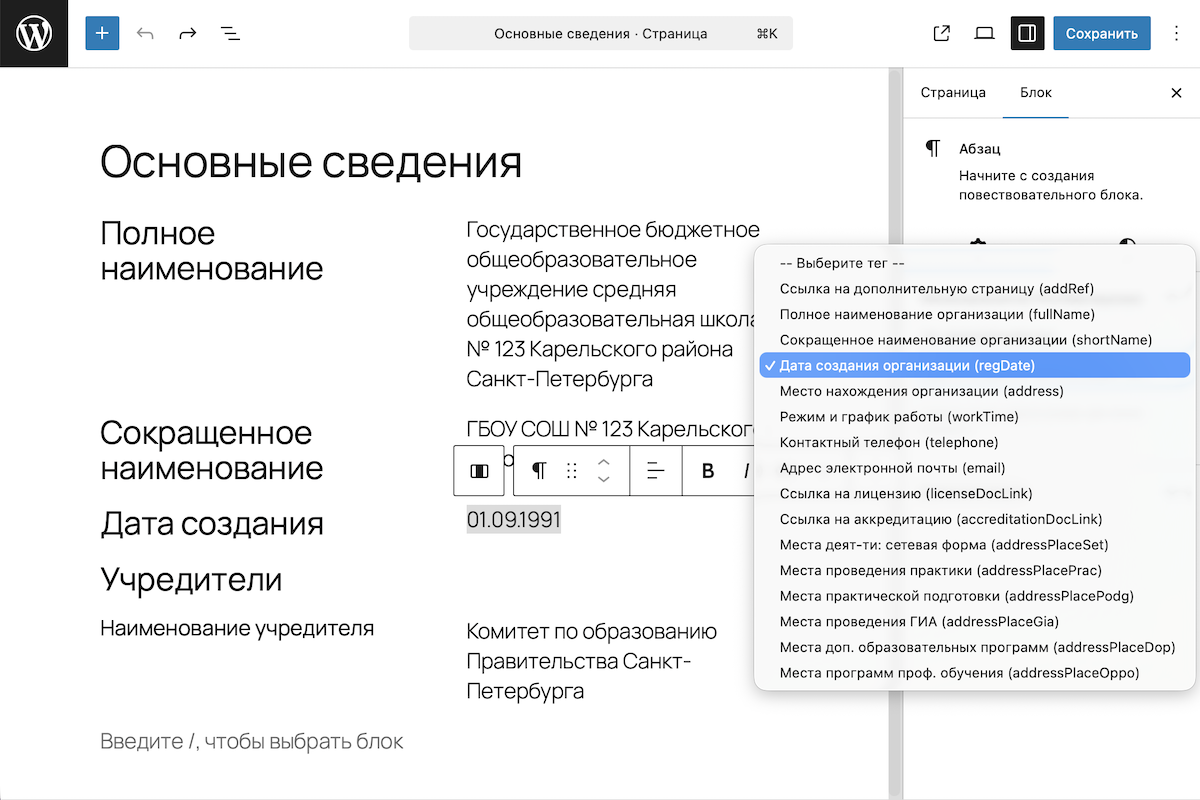Viewport: 1200px width, 800px height.
Task: Click the redo arrow in top toolbar
Action: pos(188,34)
